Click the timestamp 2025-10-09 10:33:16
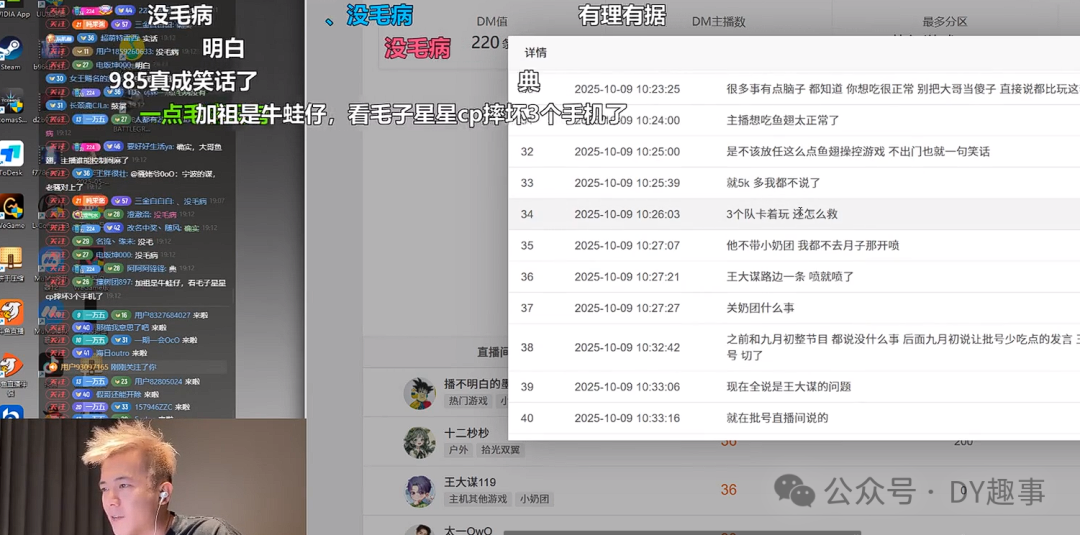 click(x=627, y=418)
